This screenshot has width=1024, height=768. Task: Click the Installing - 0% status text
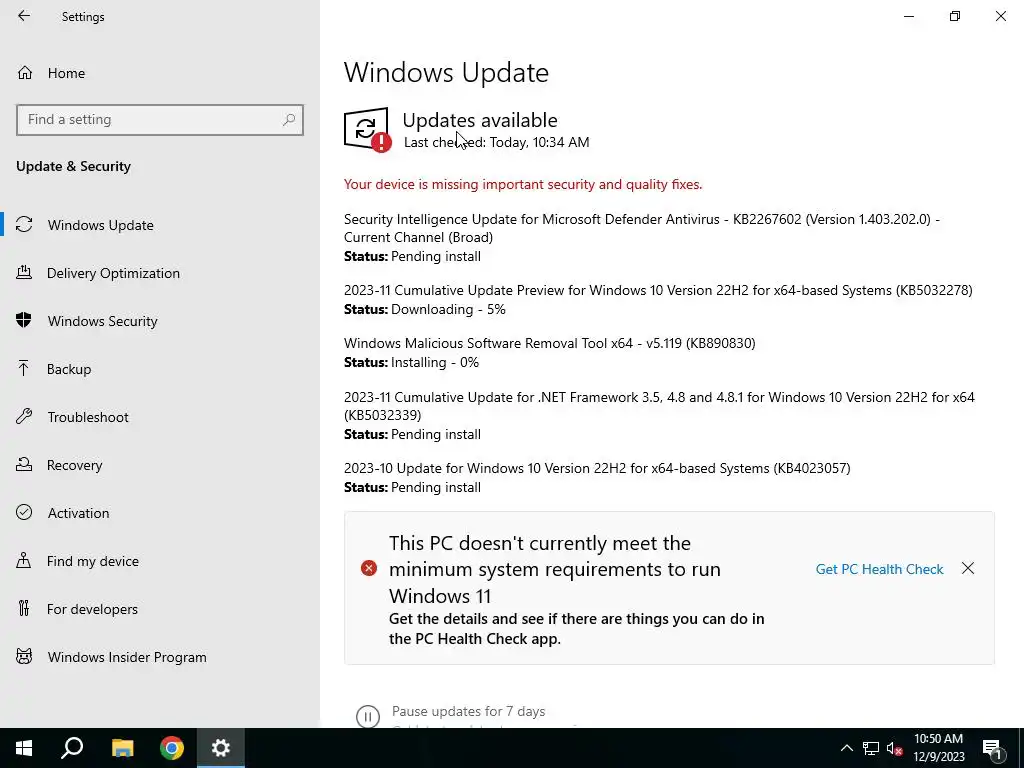435,362
